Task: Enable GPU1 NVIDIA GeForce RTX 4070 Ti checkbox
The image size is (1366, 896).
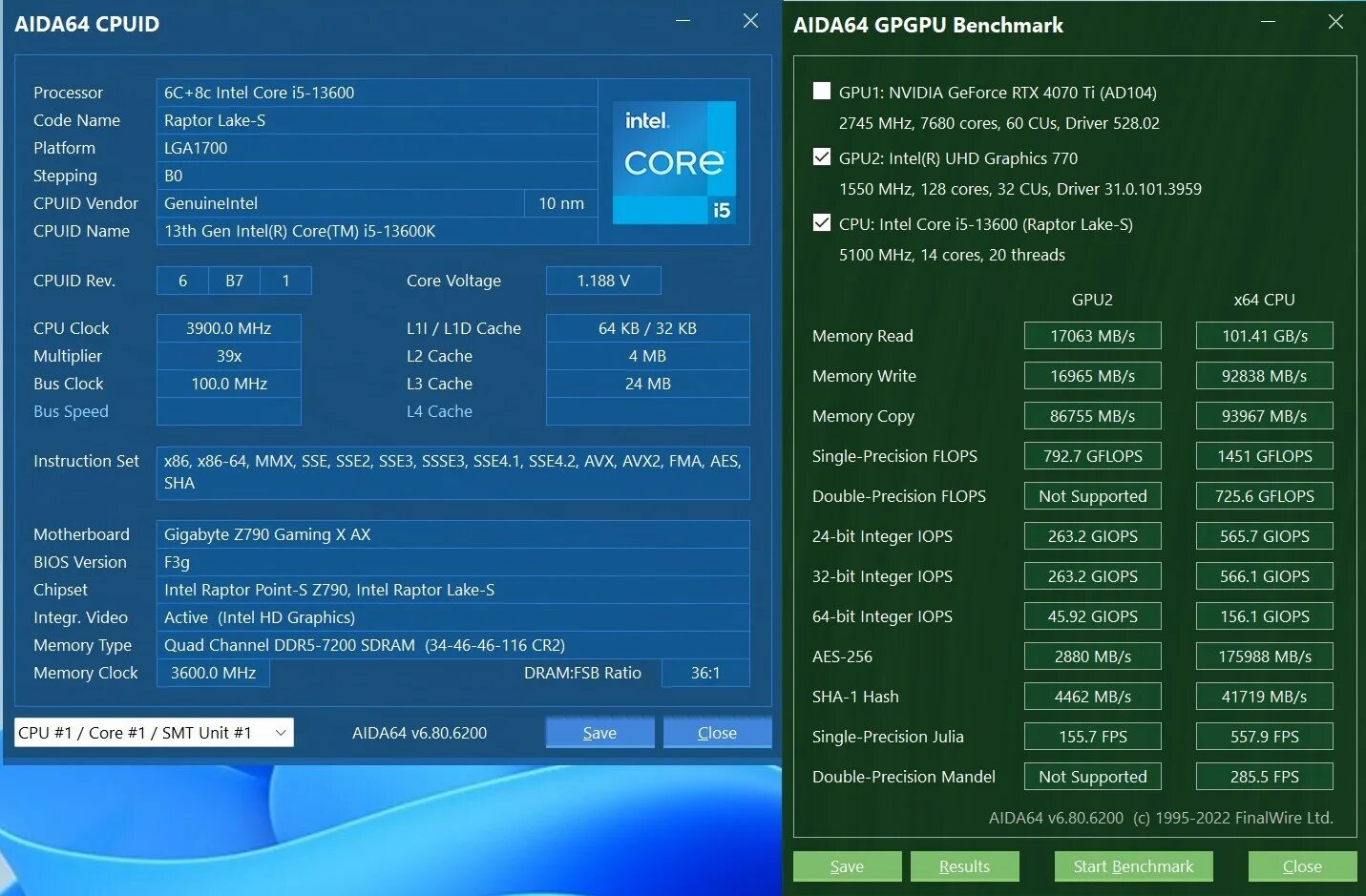Action: 821,92
